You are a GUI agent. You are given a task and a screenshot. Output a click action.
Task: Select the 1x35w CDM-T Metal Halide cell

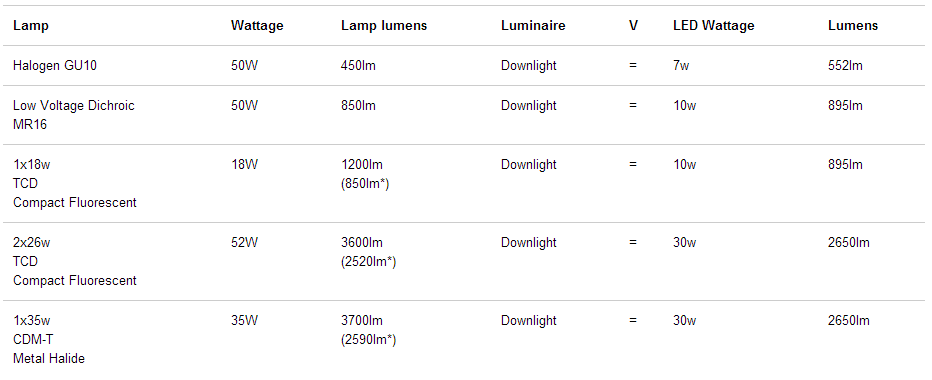click(49, 339)
